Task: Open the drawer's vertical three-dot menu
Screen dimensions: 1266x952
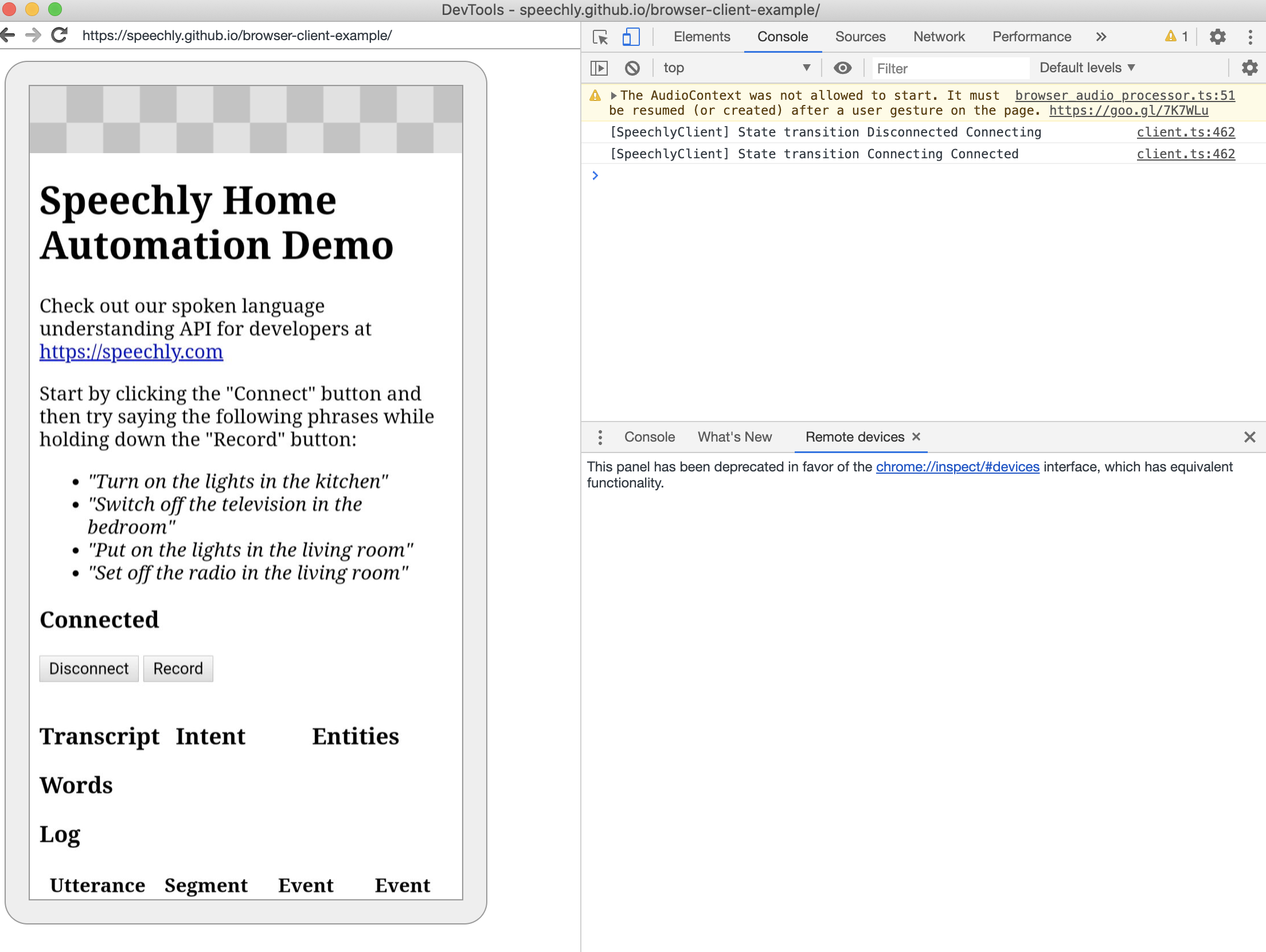Action: click(x=600, y=437)
